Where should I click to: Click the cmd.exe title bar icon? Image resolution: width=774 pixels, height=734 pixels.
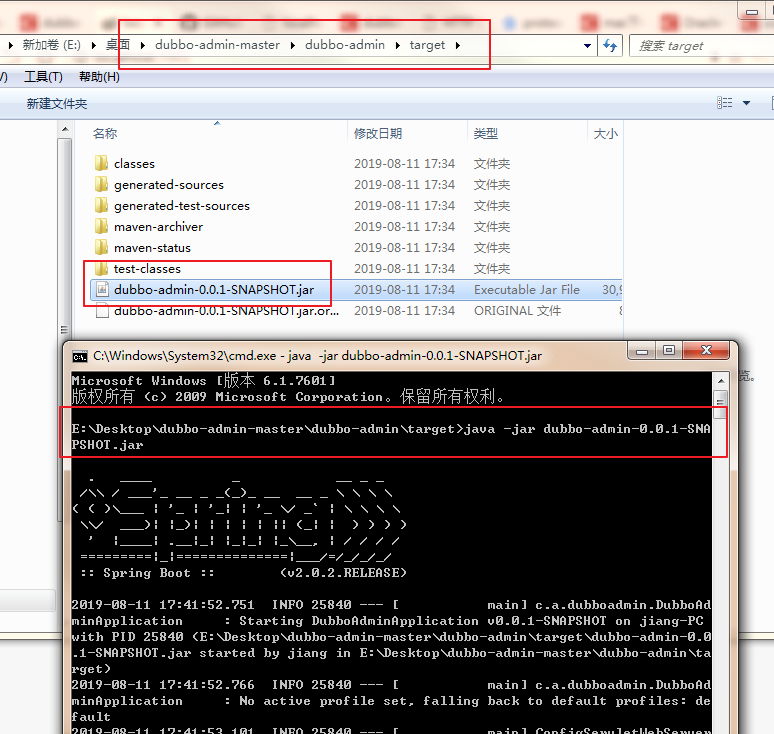pos(79,356)
